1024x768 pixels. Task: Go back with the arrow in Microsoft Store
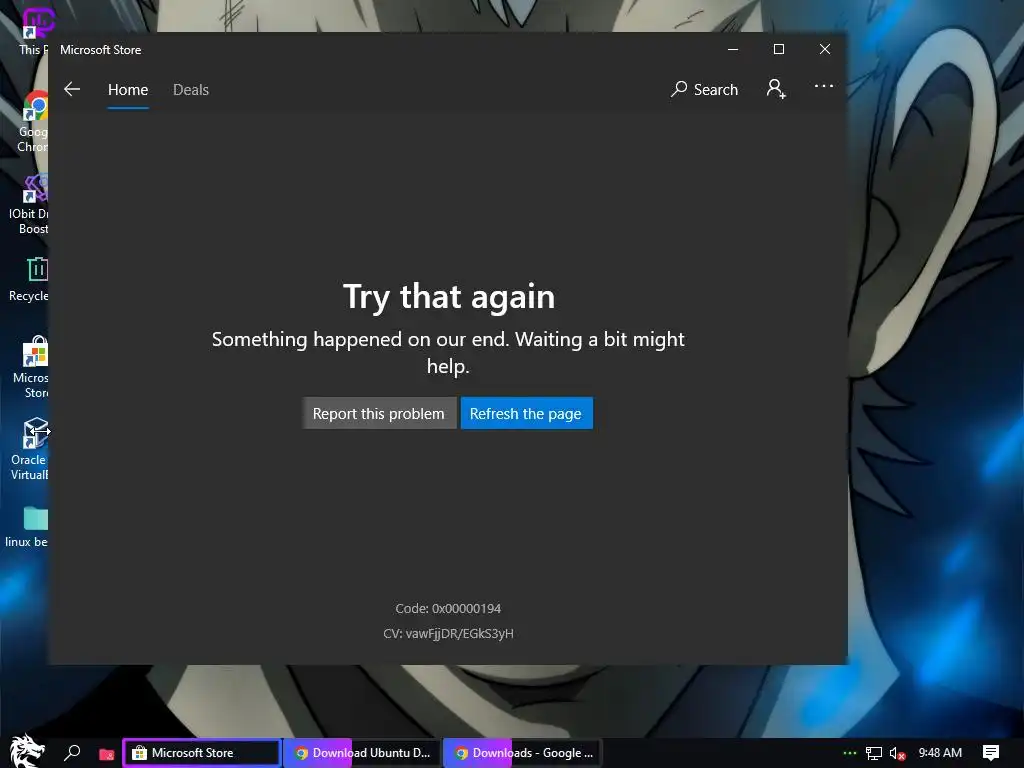pyautogui.click(x=72, y=89)
